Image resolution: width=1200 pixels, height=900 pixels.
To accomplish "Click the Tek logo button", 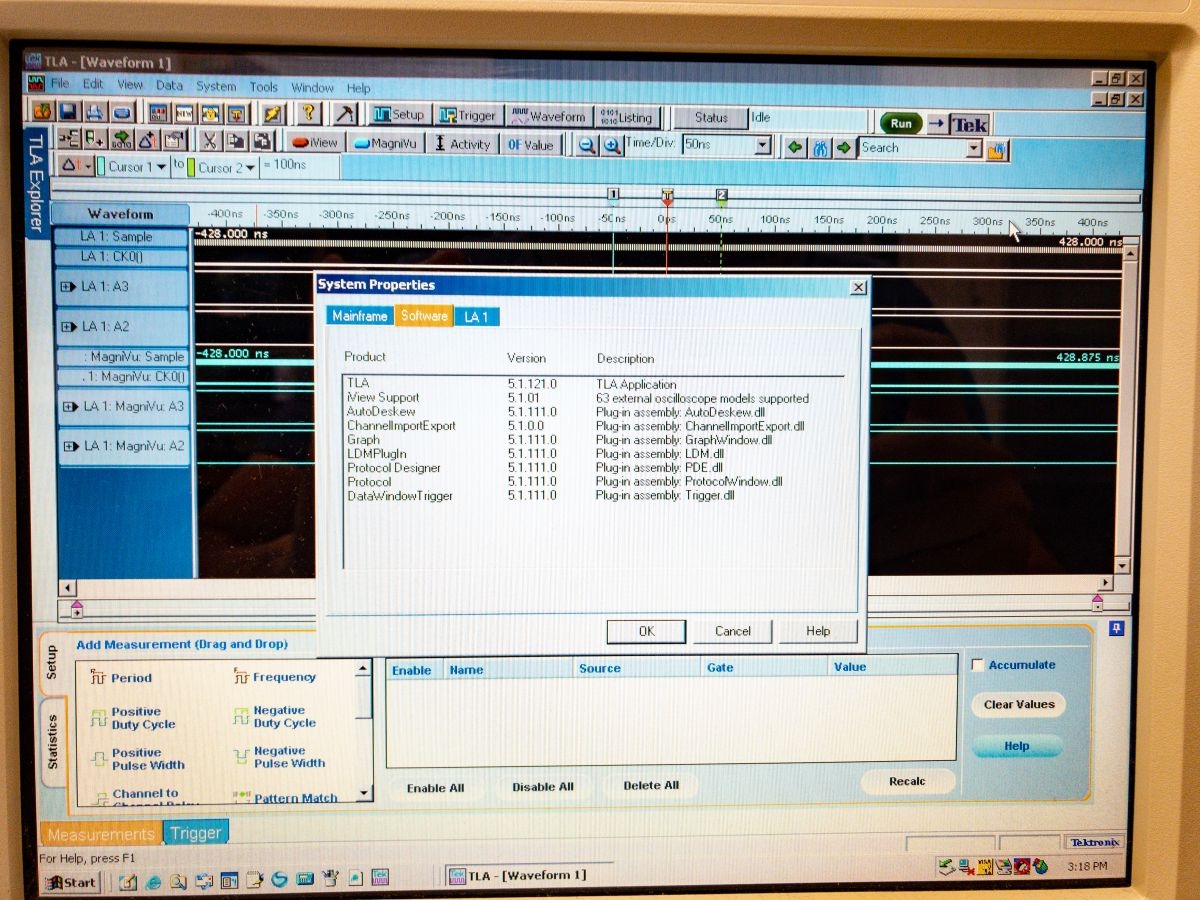I will pyautogui.click(x=969, y=124).
